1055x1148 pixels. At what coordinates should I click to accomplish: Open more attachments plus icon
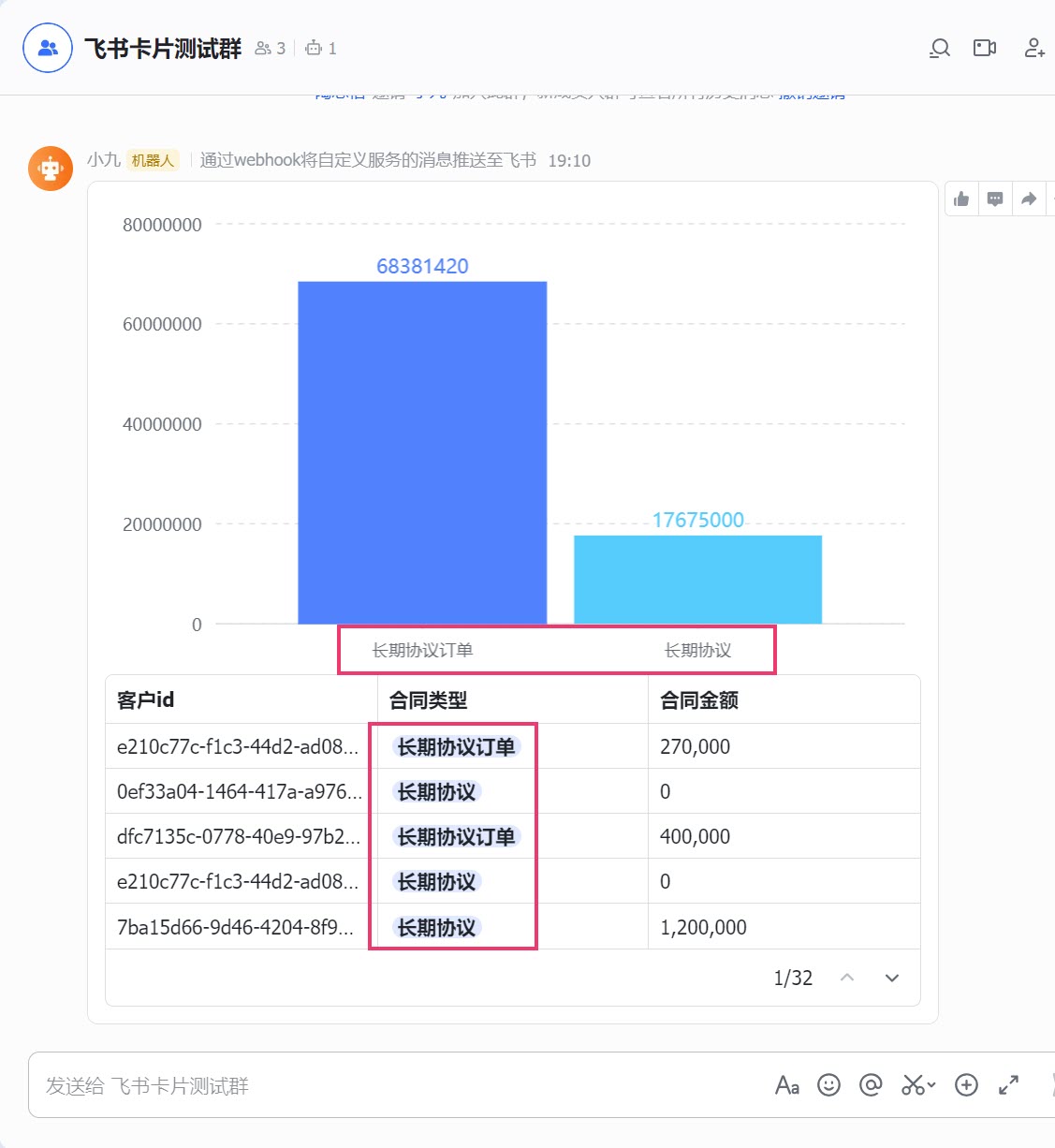point(966,1085)
